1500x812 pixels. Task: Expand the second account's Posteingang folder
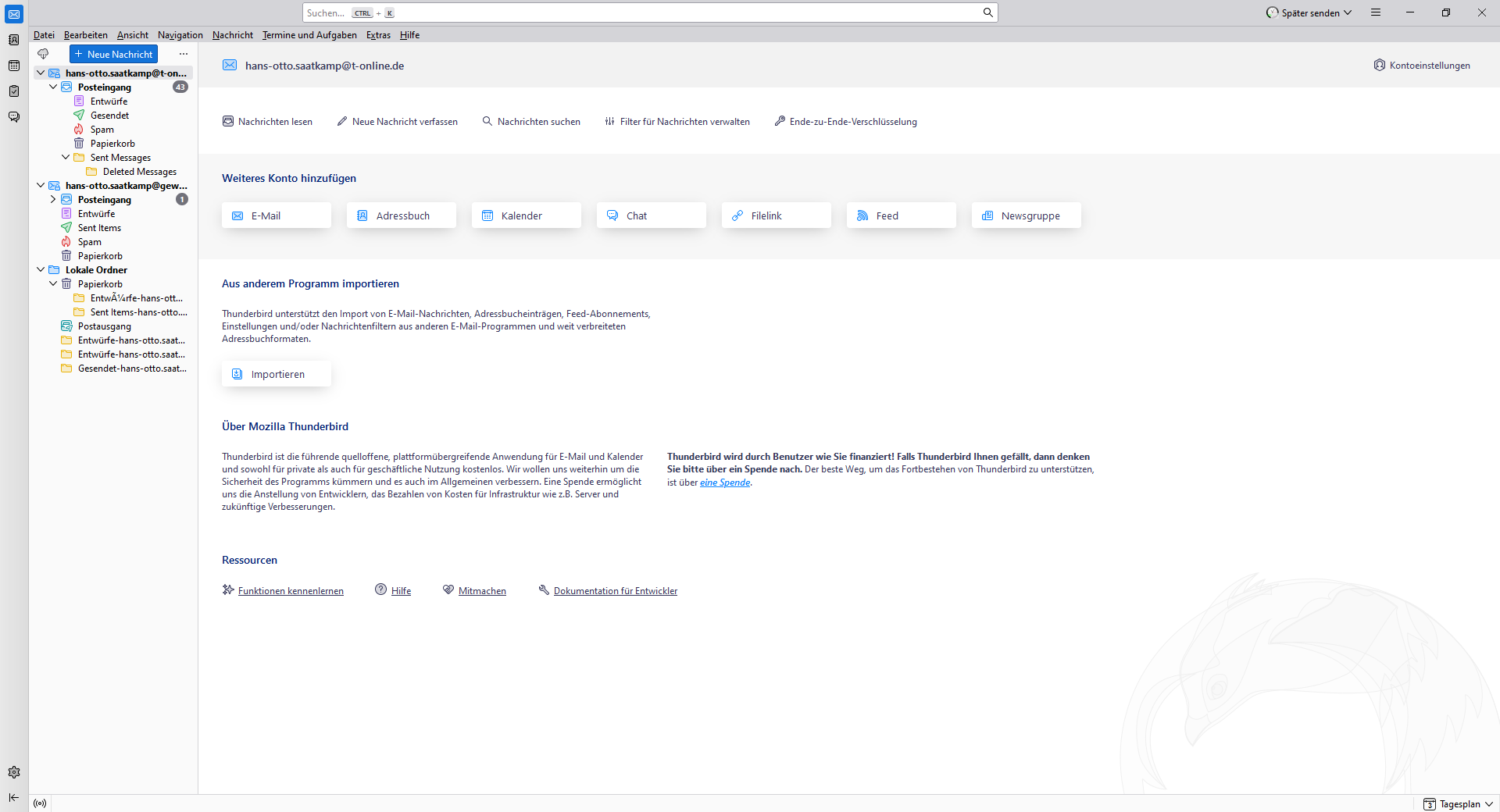(53, 199)
